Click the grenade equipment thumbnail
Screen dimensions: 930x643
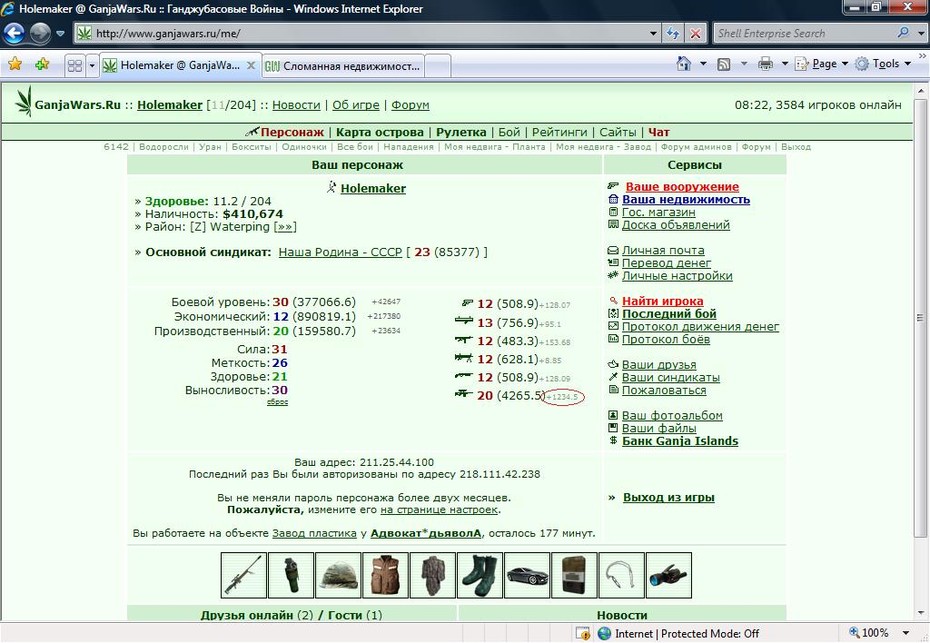coord(291,575)
